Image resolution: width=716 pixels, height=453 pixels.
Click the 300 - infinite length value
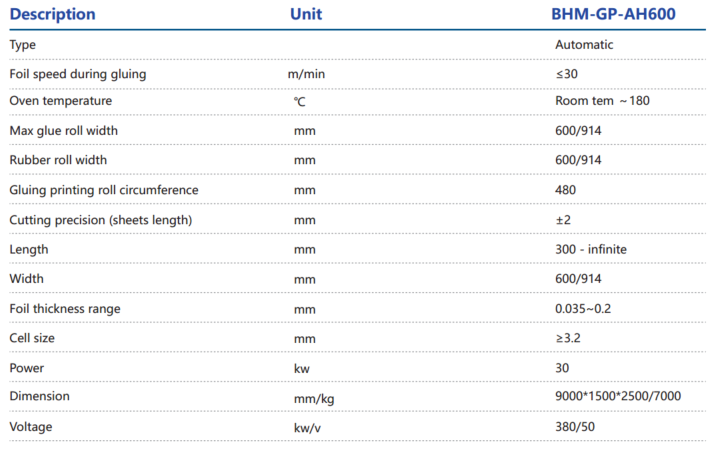point(591,249)
